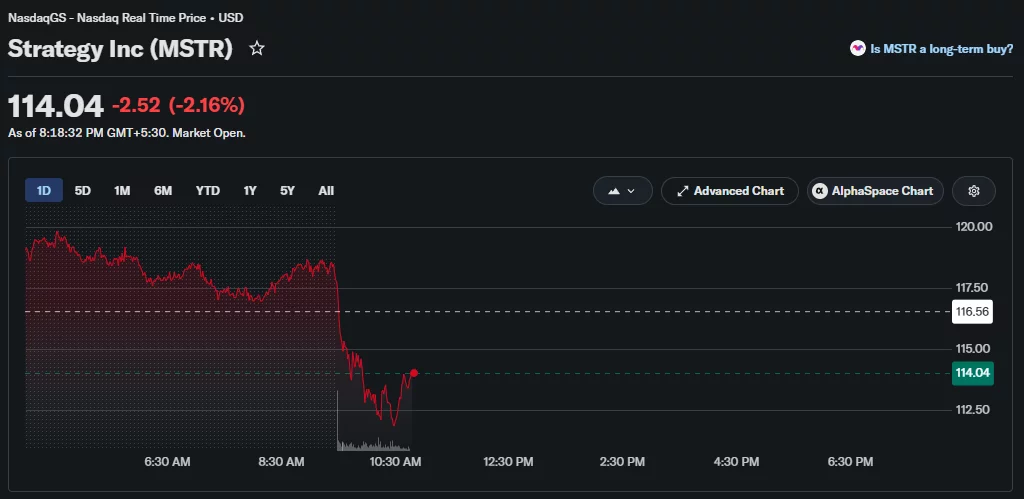Click the 6:30 AM time label
Screen dimensions: 1024x499
[167, 462]
